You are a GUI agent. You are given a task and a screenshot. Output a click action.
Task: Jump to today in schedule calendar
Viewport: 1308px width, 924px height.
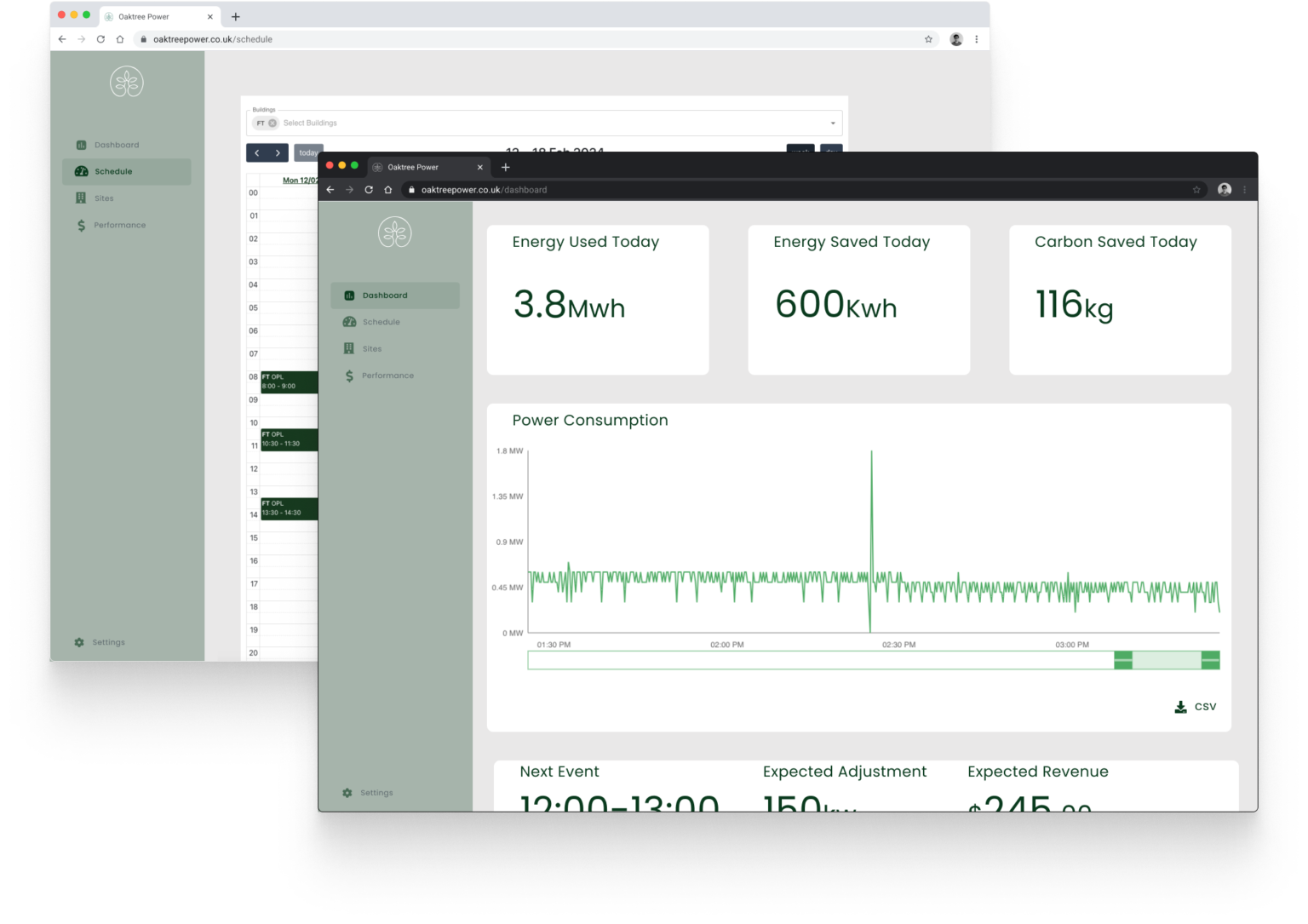[x=307, y=153]
